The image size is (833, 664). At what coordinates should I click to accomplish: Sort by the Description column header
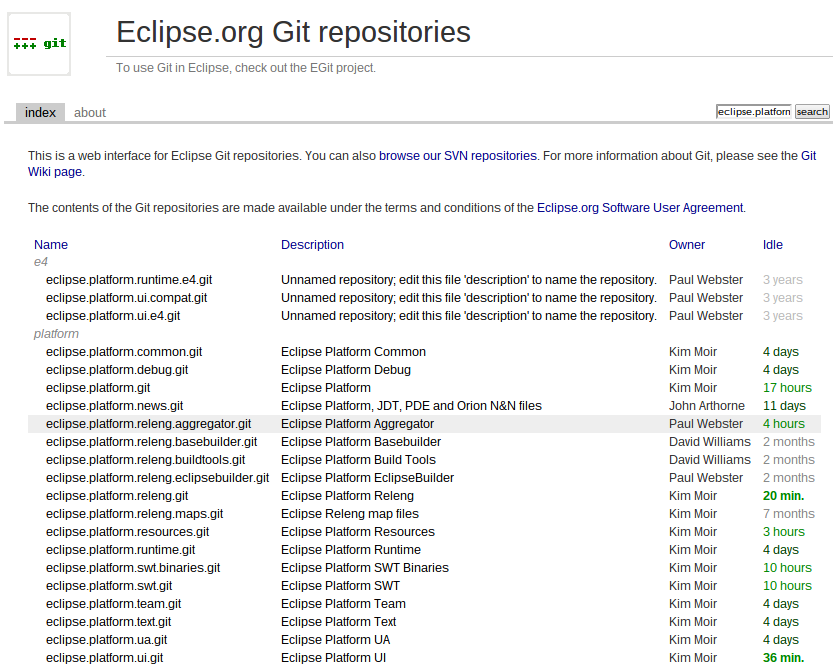[x=312, y=245]
